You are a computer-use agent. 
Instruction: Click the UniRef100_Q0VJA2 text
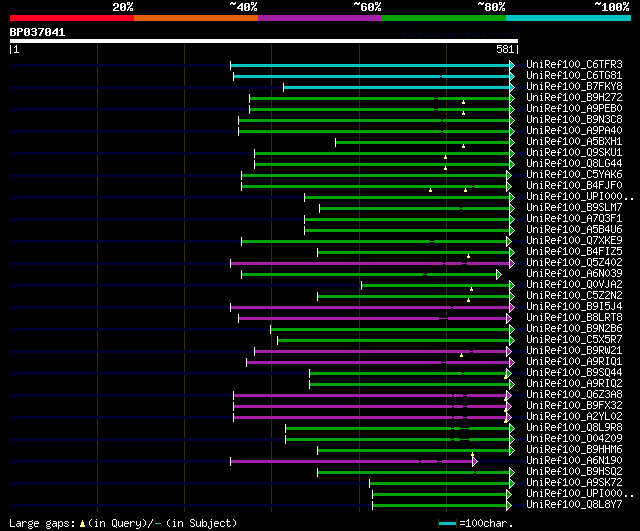(x=574, y=285)
